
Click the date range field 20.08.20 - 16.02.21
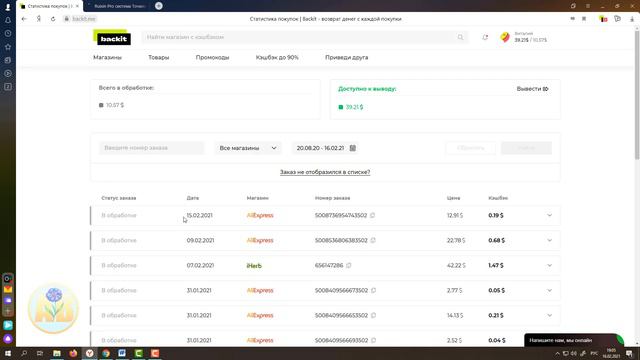tap(325, 148)
